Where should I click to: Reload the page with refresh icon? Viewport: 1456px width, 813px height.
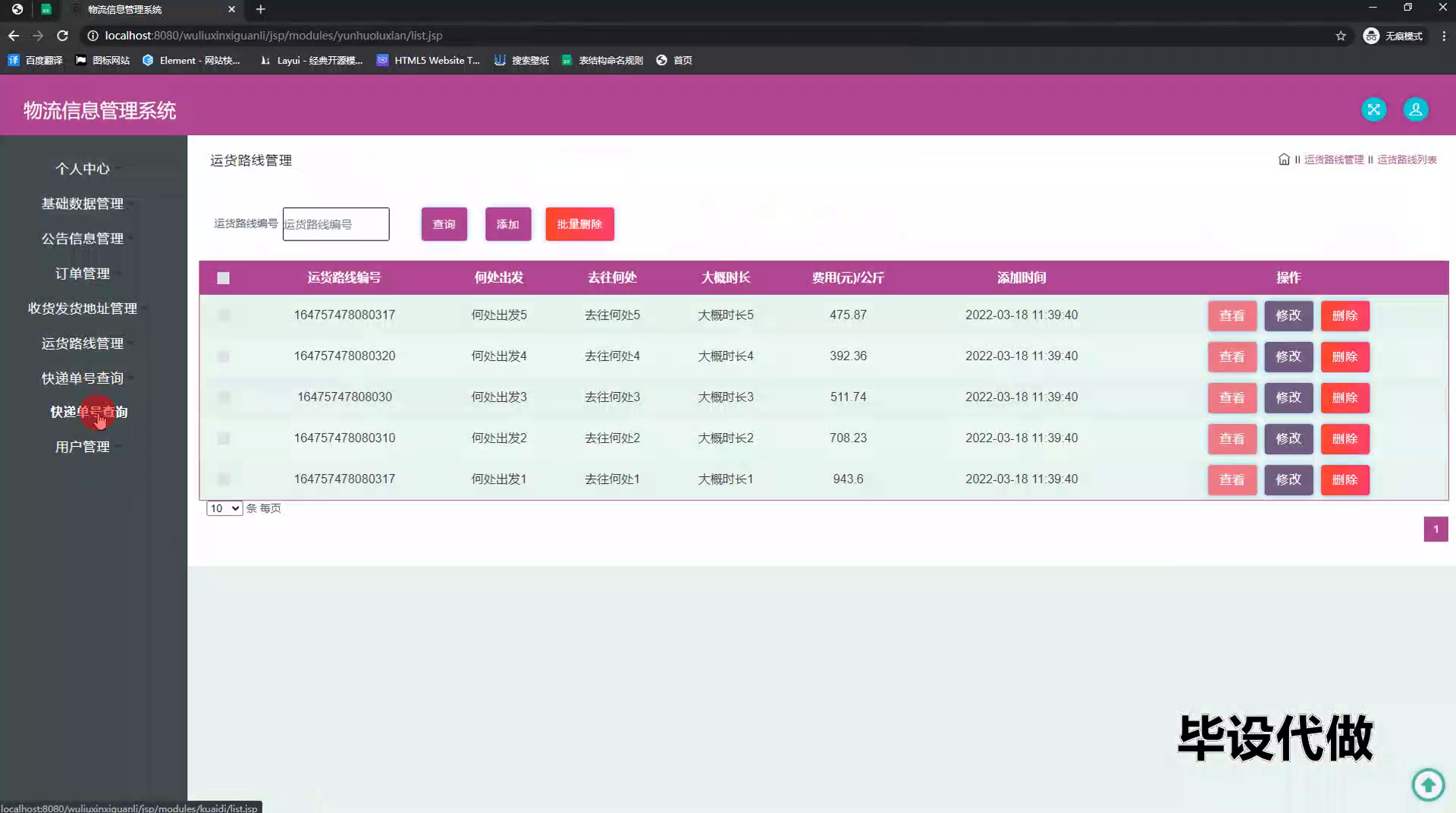(x=63, y=36)
